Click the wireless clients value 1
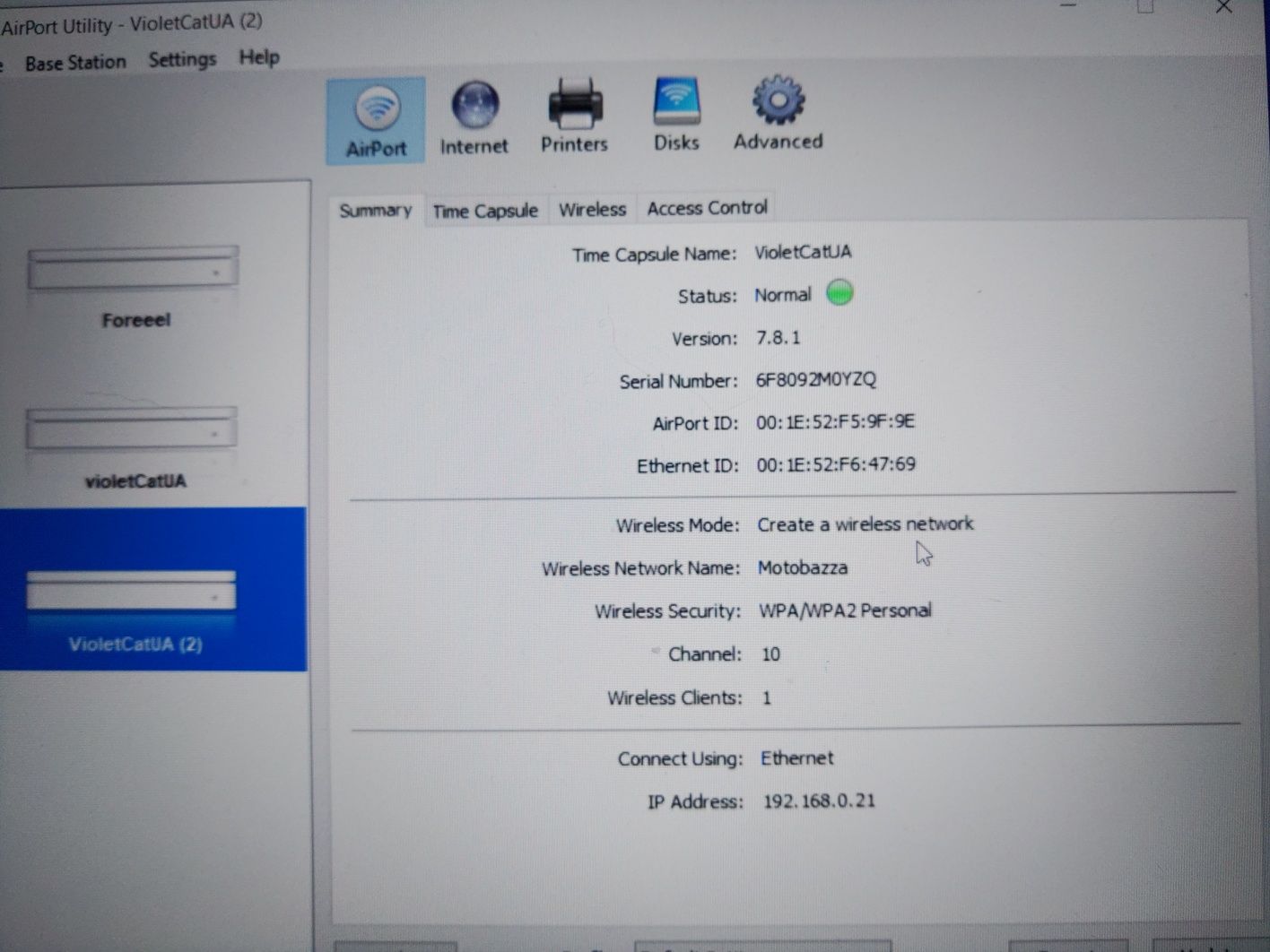This screenshot has width=1270, height=952. 767,697
